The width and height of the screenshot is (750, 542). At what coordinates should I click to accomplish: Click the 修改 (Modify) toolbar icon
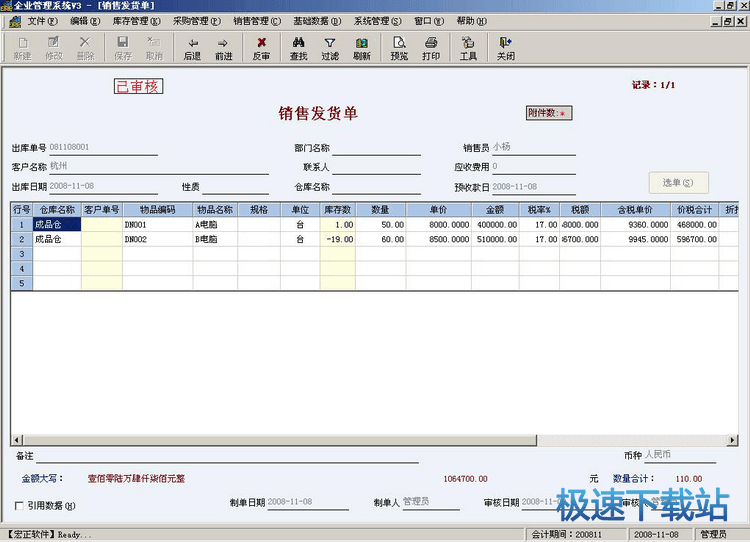[x=54, y=48]
